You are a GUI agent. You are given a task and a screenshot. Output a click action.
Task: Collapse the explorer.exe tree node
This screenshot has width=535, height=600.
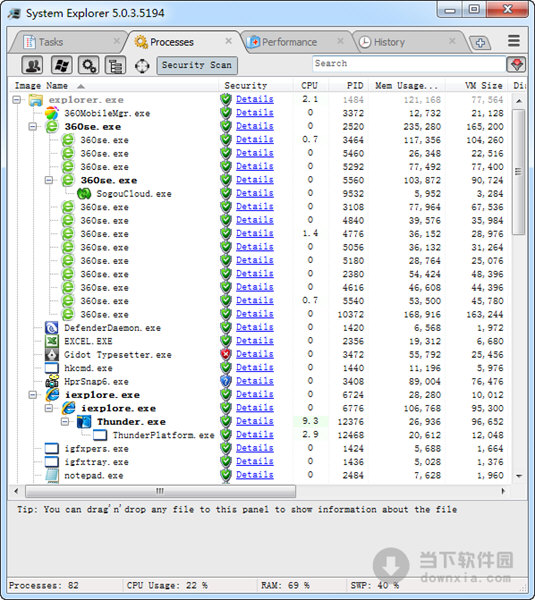click(16, 100)
